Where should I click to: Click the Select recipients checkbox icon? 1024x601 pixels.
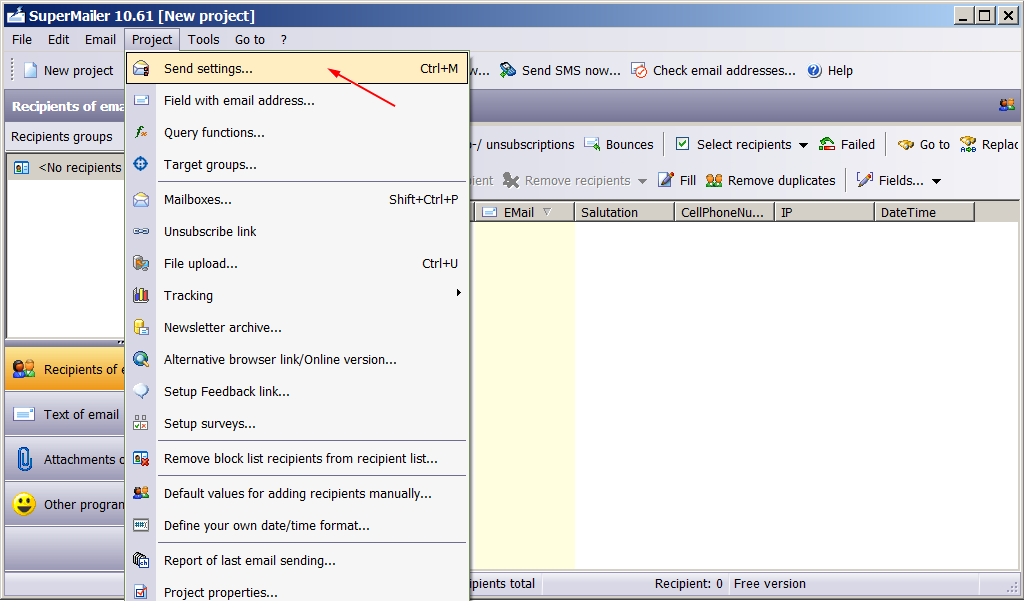(682, 144)
